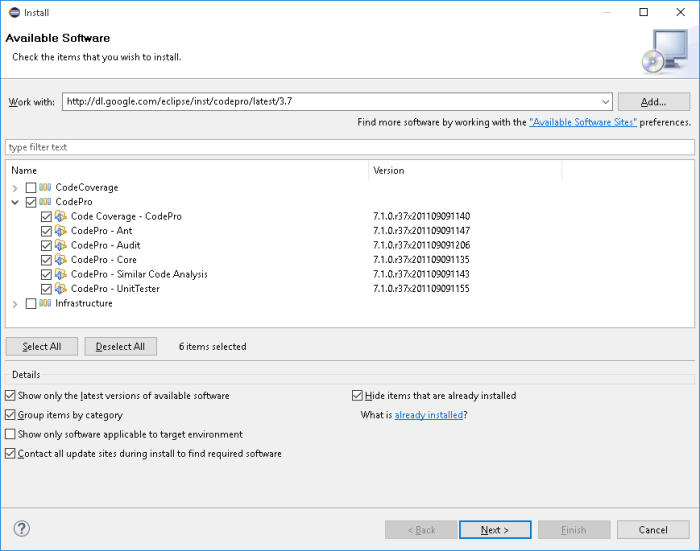Focus the type filter text field
Image resolution: width=700 pixels, height=551 pixels.
(350, 147)
